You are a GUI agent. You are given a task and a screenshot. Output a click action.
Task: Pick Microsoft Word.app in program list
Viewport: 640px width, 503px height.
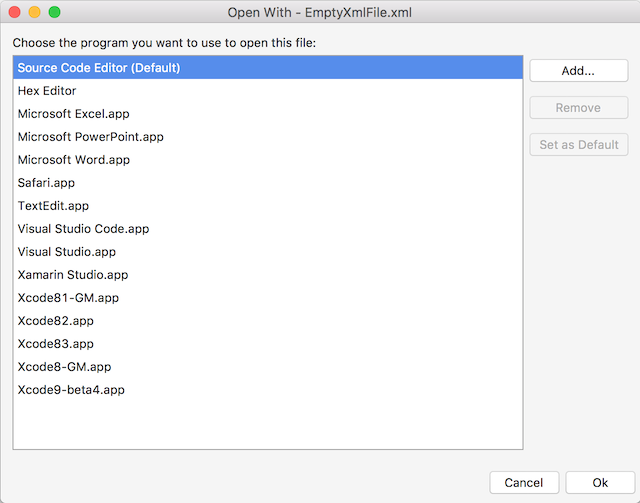click(268, 160)
